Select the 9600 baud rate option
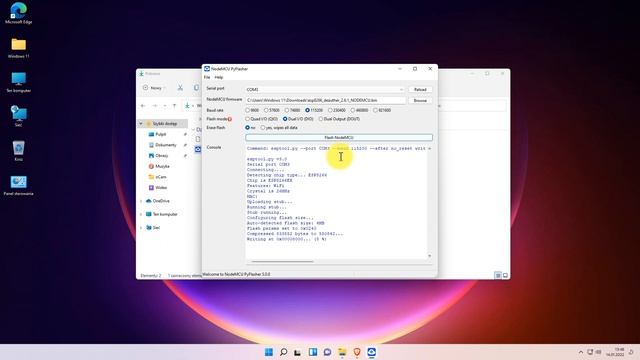This screenshot has width=640, height=360. (x=252, y=110)
